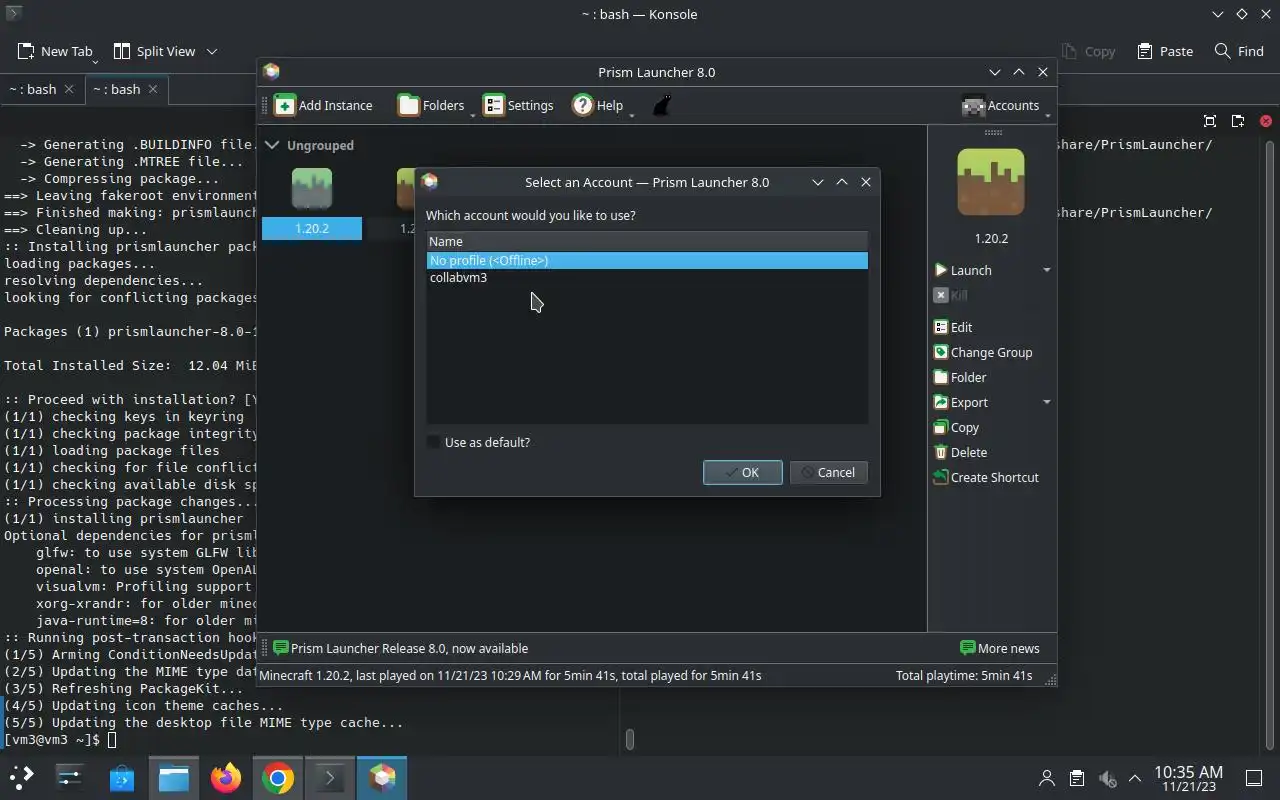This screenshot has height=800, width=1280.
Task: Open the Split View dropdown arrow
Action: point(212,51)
